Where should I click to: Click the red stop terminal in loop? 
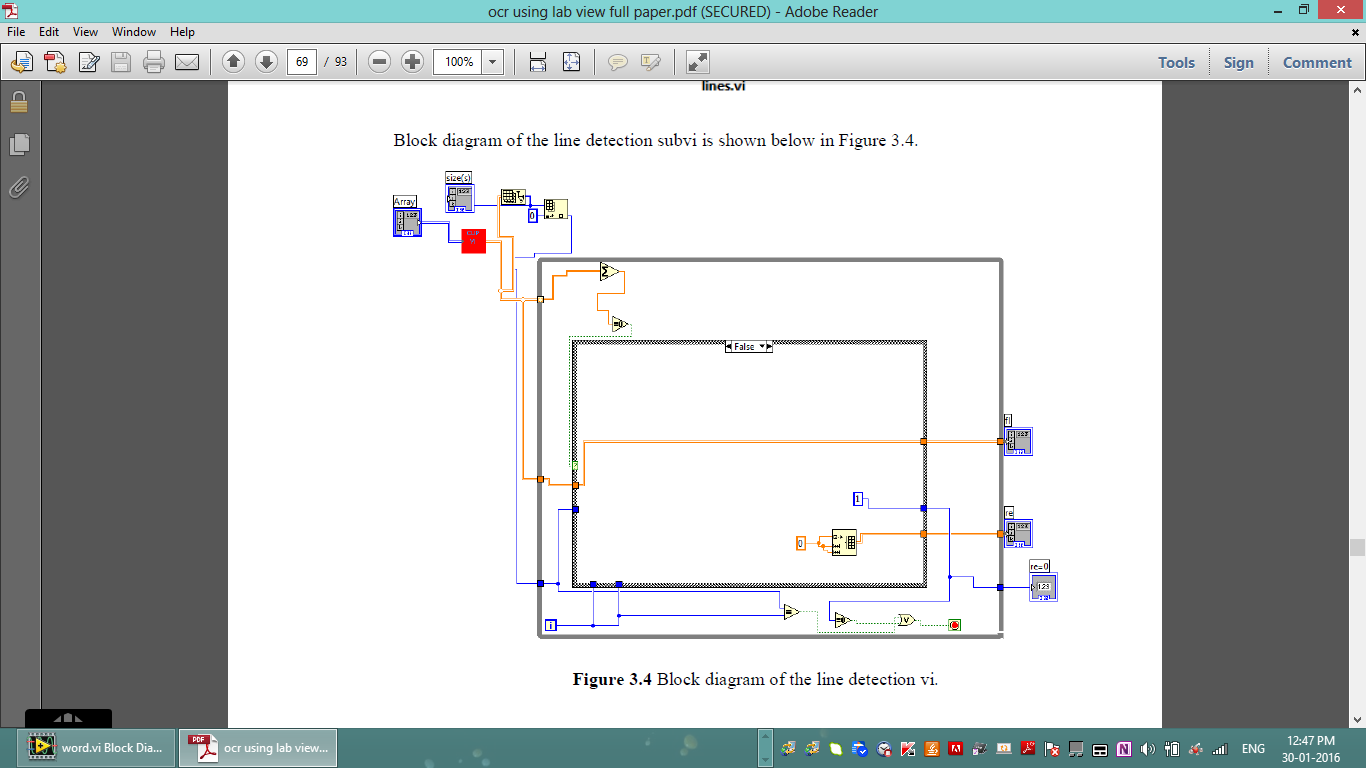coord(954,625)
